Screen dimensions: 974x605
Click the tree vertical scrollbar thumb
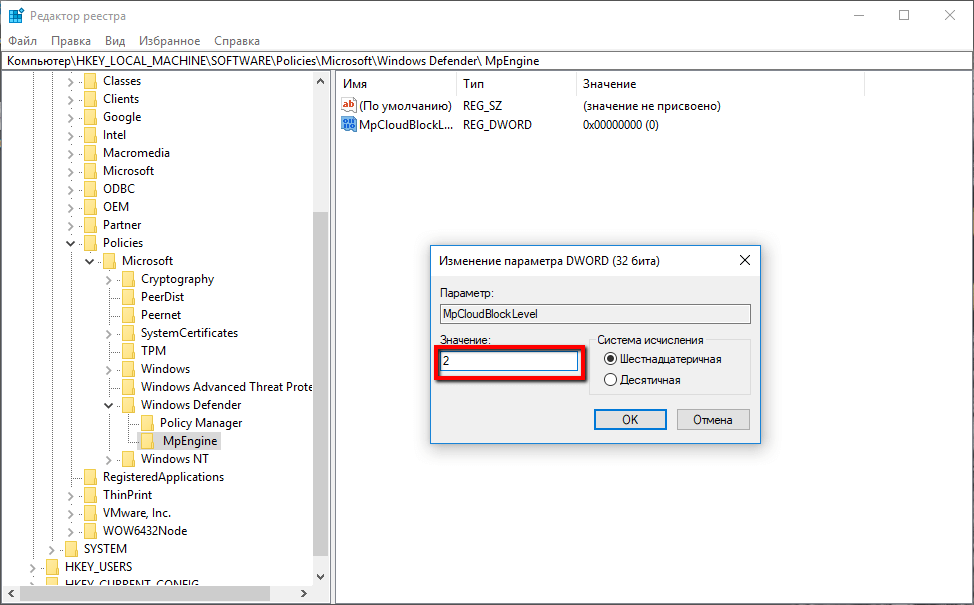tap(320, 383)
